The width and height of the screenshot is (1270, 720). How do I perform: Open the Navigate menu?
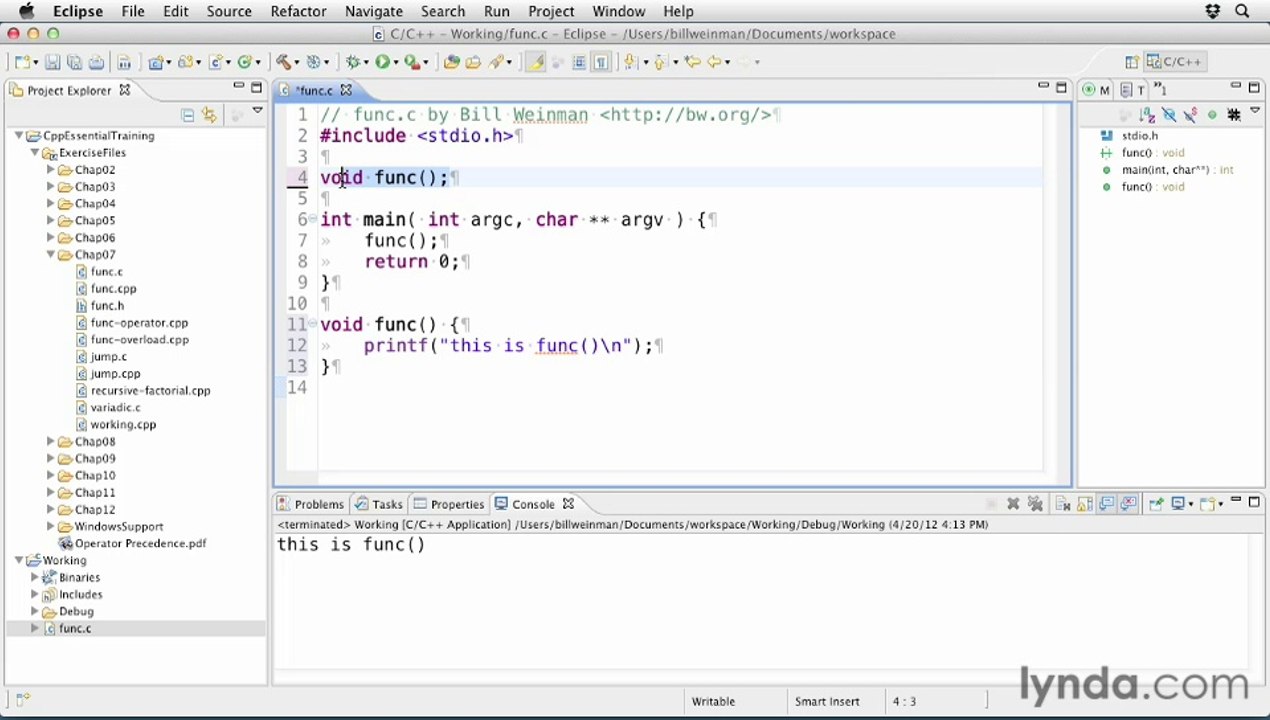click(x=374, y=11)
